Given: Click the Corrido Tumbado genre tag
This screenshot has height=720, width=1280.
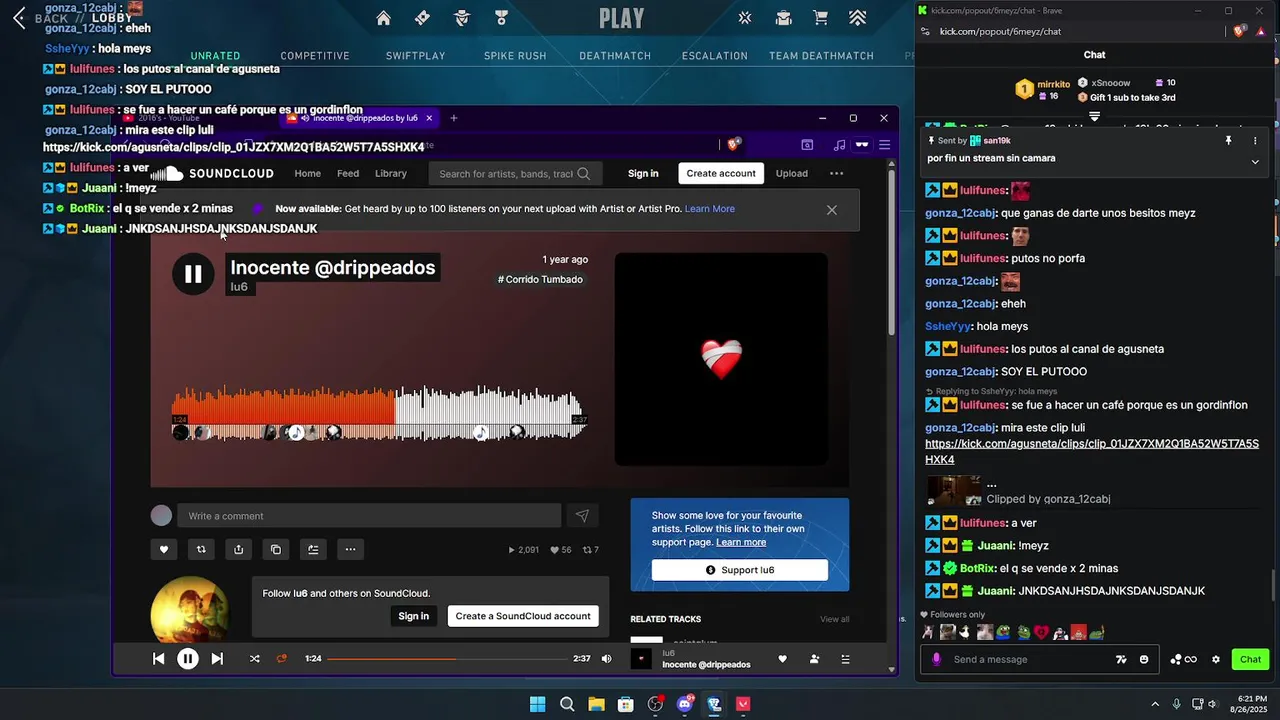Looking at the screenshot, I should [x=540, y=279].
